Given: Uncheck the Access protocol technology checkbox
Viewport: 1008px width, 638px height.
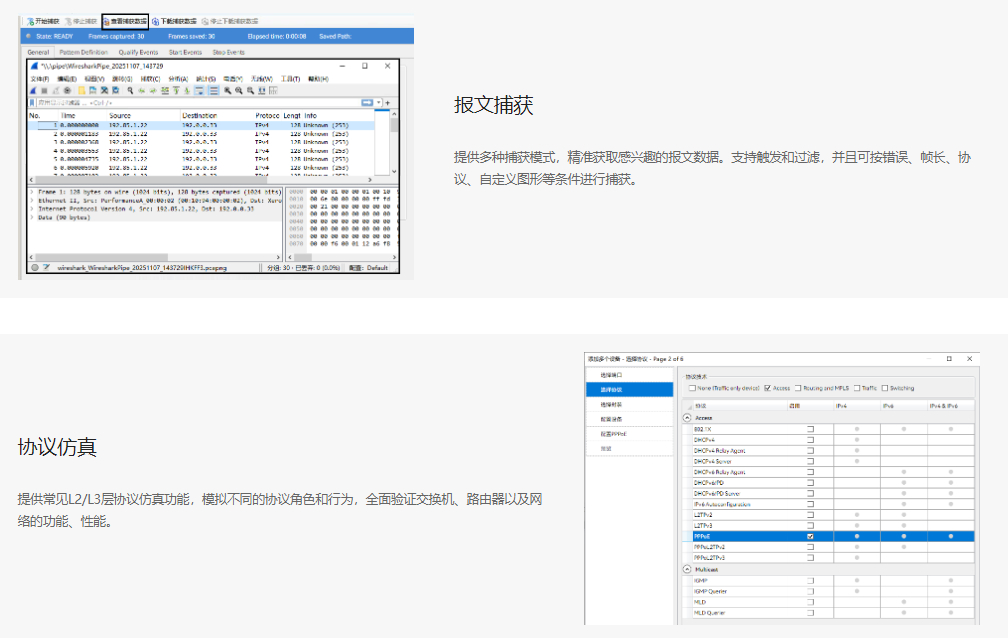Looking at the screenshot, I should click(x=767, y=388).
